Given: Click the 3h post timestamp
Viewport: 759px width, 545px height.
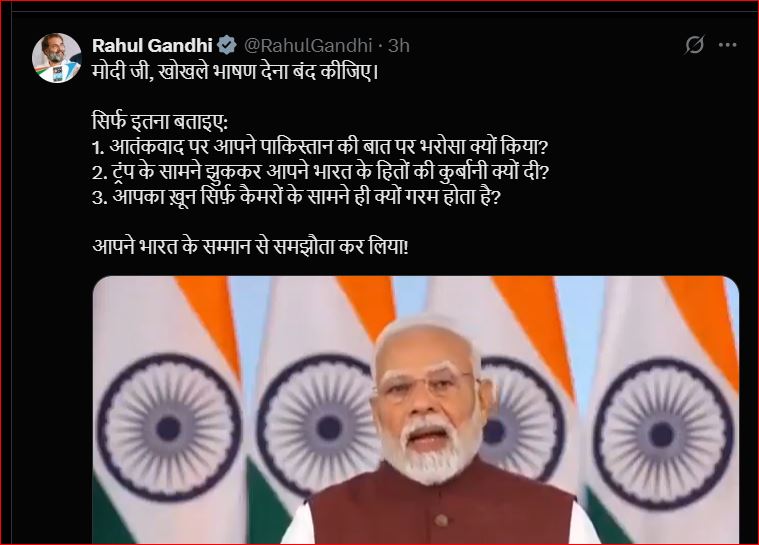Looking at the screenshot, I should click(399, 45).
